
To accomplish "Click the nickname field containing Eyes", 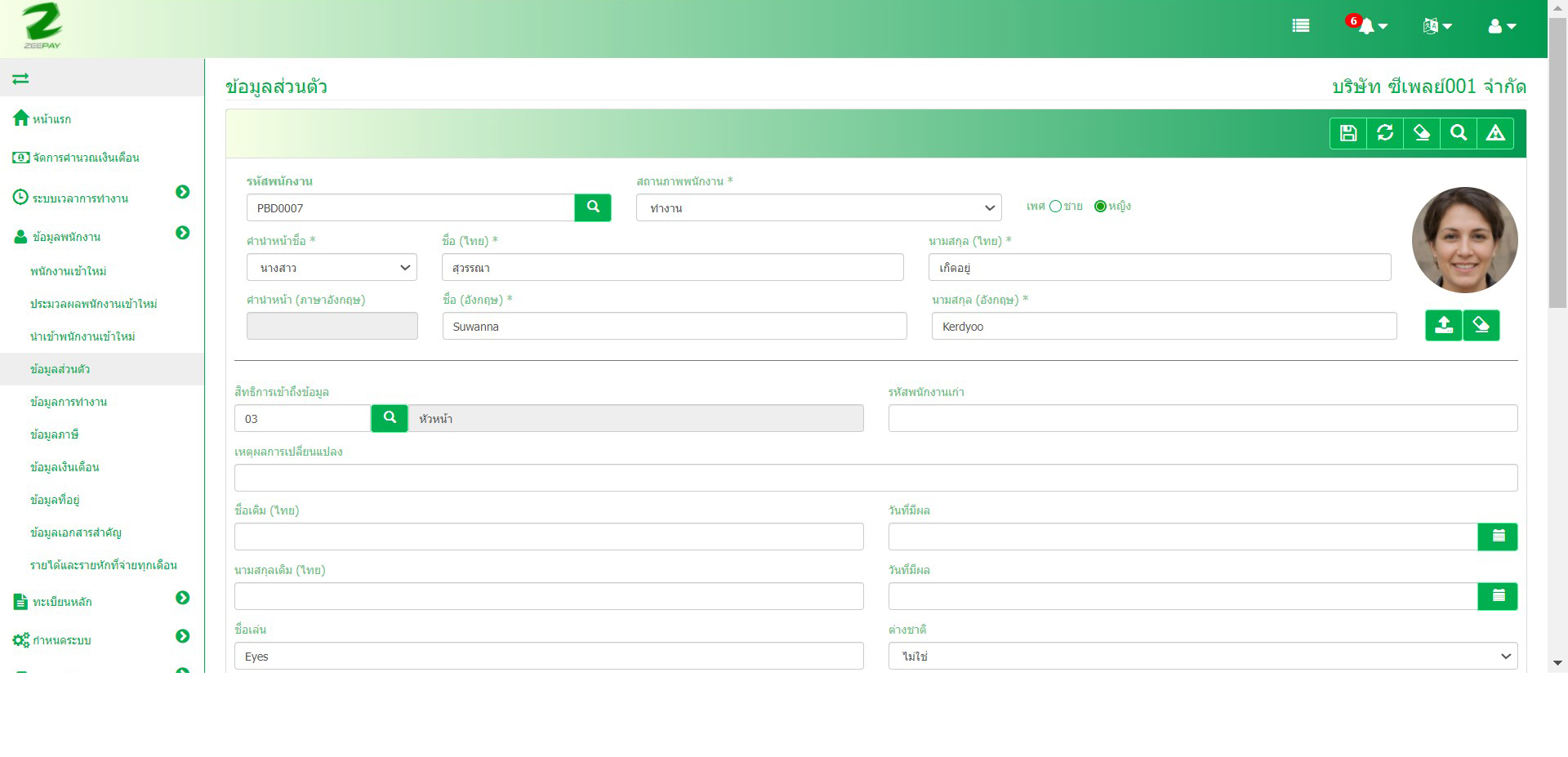I will click(549, 656).
